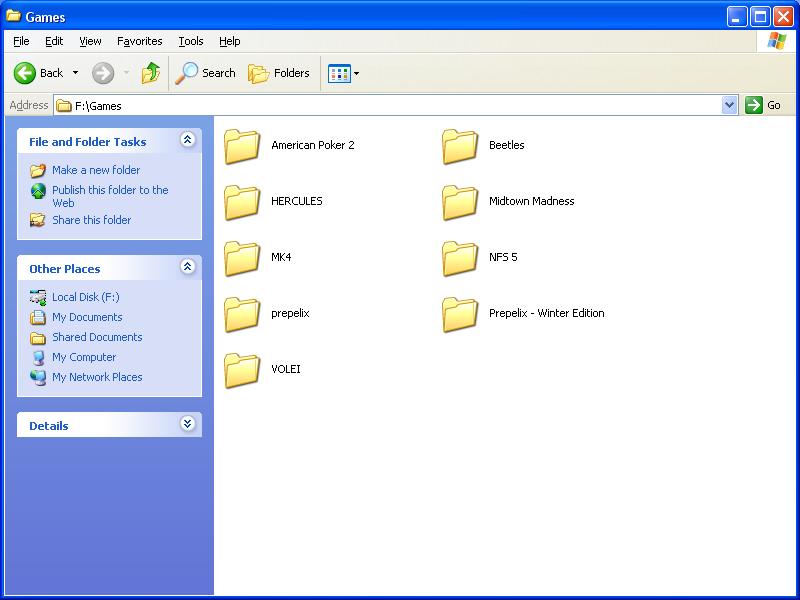Click the Local Disk drive icon
The width and height of the screenshot is (800, 600).
38,297
